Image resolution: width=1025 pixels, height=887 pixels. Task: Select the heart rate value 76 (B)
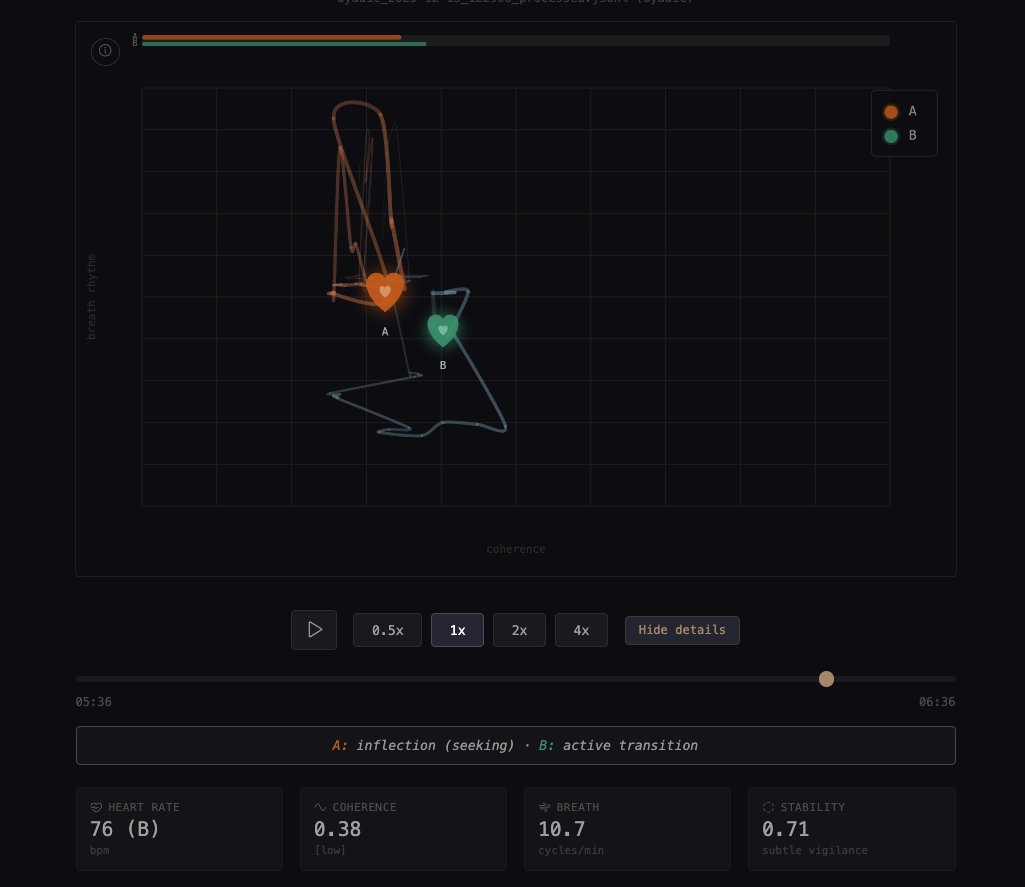click(125, 829)
